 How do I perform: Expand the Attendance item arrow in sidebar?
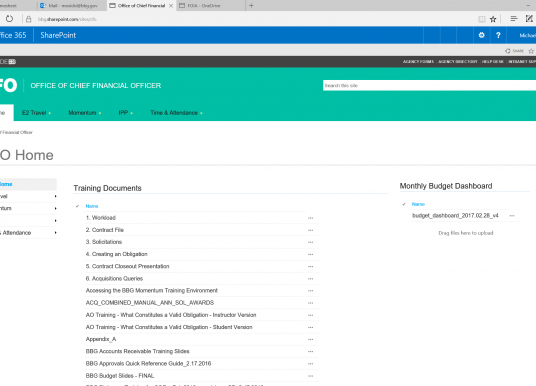[x=55, y=233]
